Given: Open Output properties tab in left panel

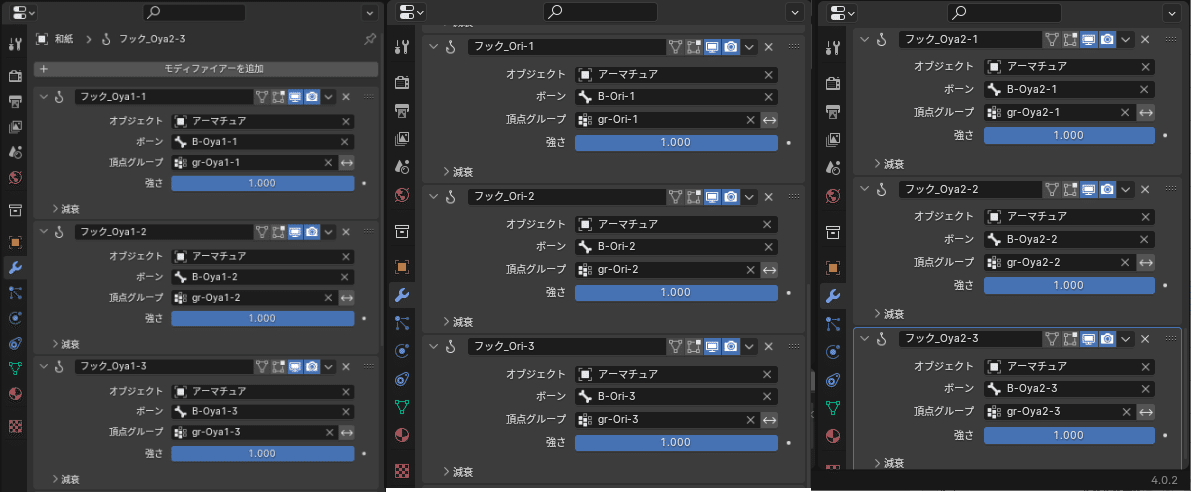Looking at the screenshot, I should click(x=15, y=101).
